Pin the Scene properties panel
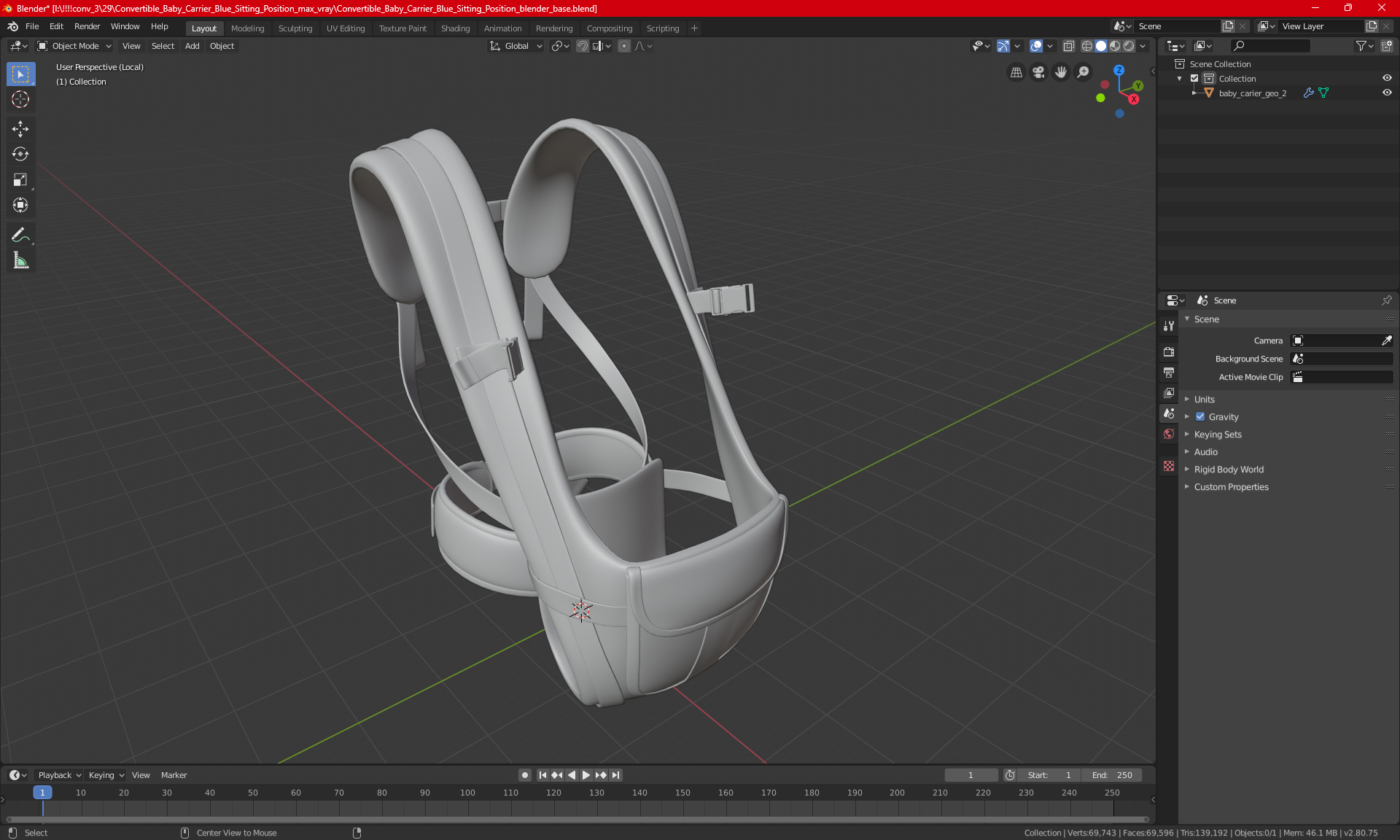Image resolution: width=1400 pixels, height=840 pixels. (1386, 300)
